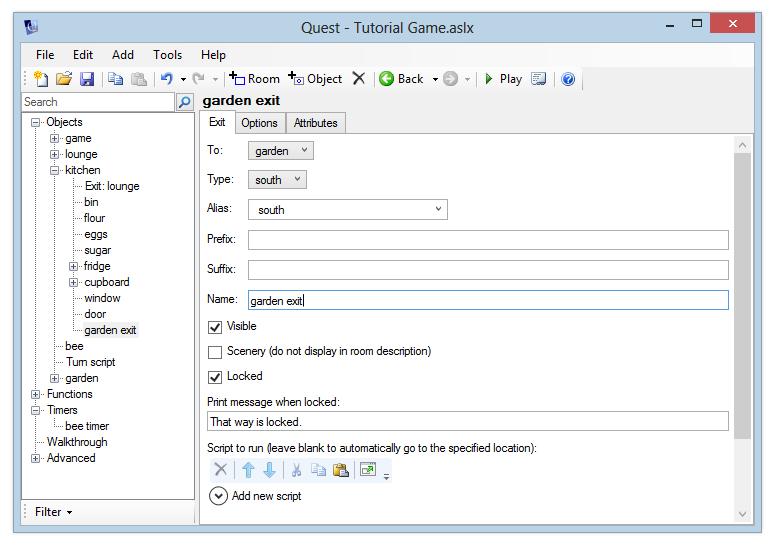Image resolution: width=775 pixels, height=548 pixels.
Task: Open the Undo history dropdown arrow
Action: [183, 79]
